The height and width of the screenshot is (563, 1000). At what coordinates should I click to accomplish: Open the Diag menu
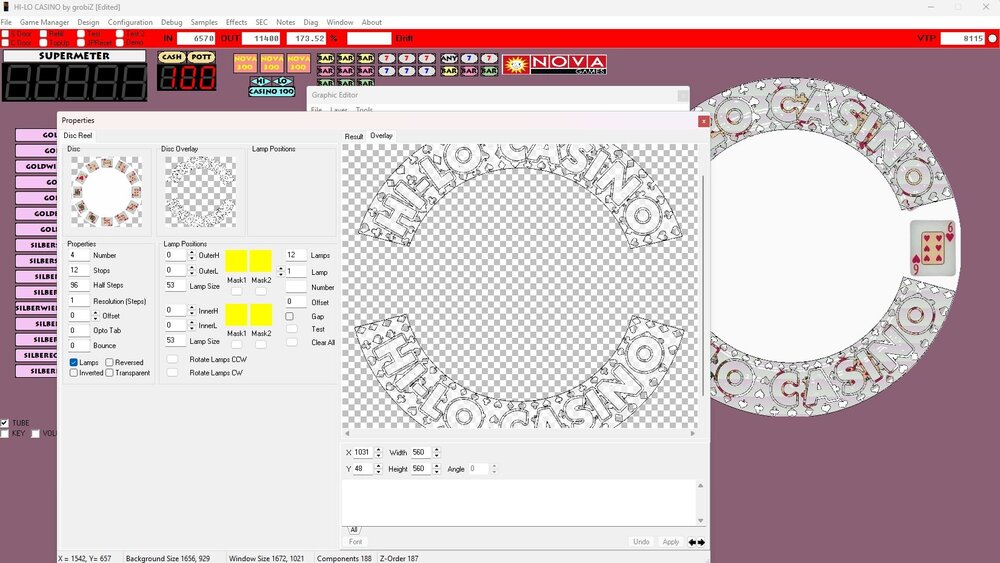click(311, 22)
